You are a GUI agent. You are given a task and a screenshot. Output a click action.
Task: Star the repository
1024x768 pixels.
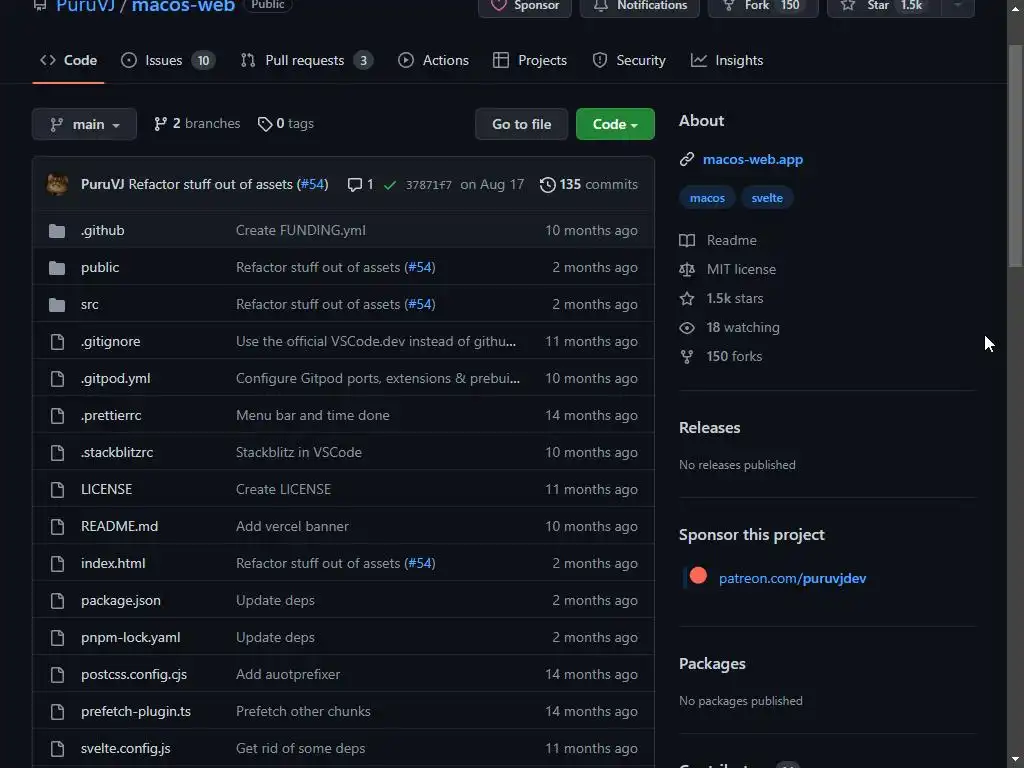click(x=884, y=6)
